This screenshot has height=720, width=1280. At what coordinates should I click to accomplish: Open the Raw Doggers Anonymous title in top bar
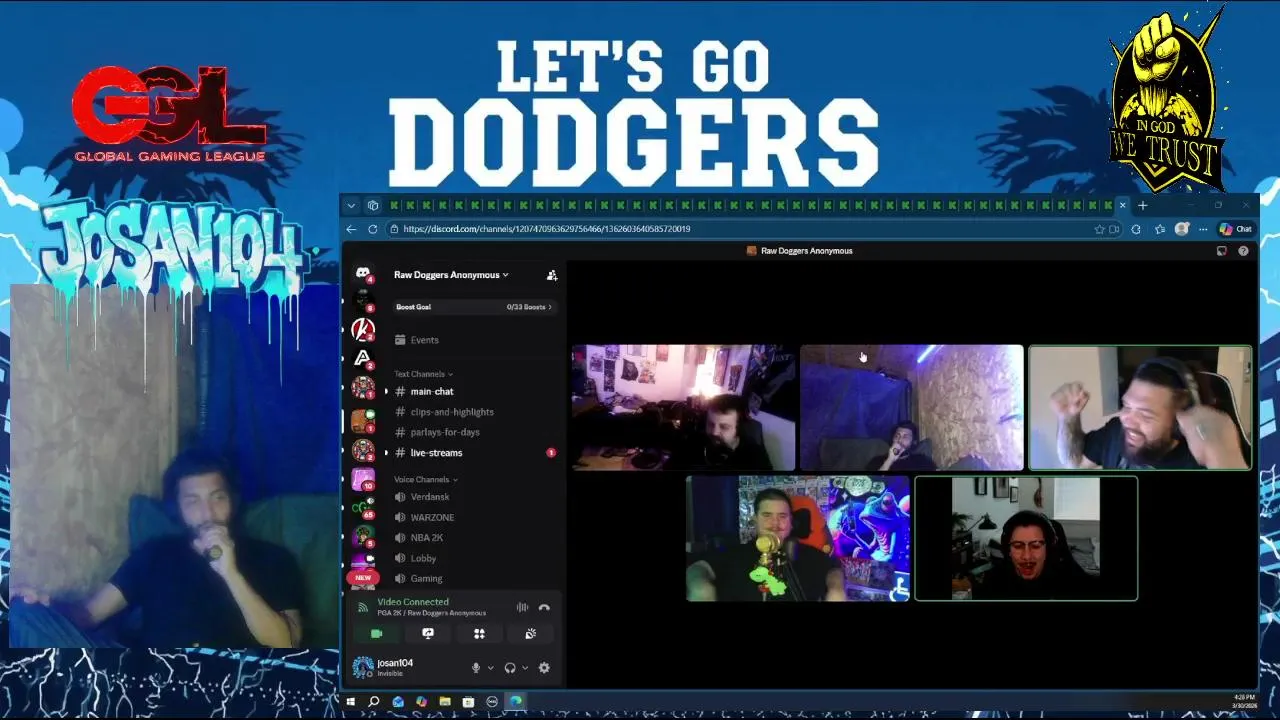click(800, 251)
